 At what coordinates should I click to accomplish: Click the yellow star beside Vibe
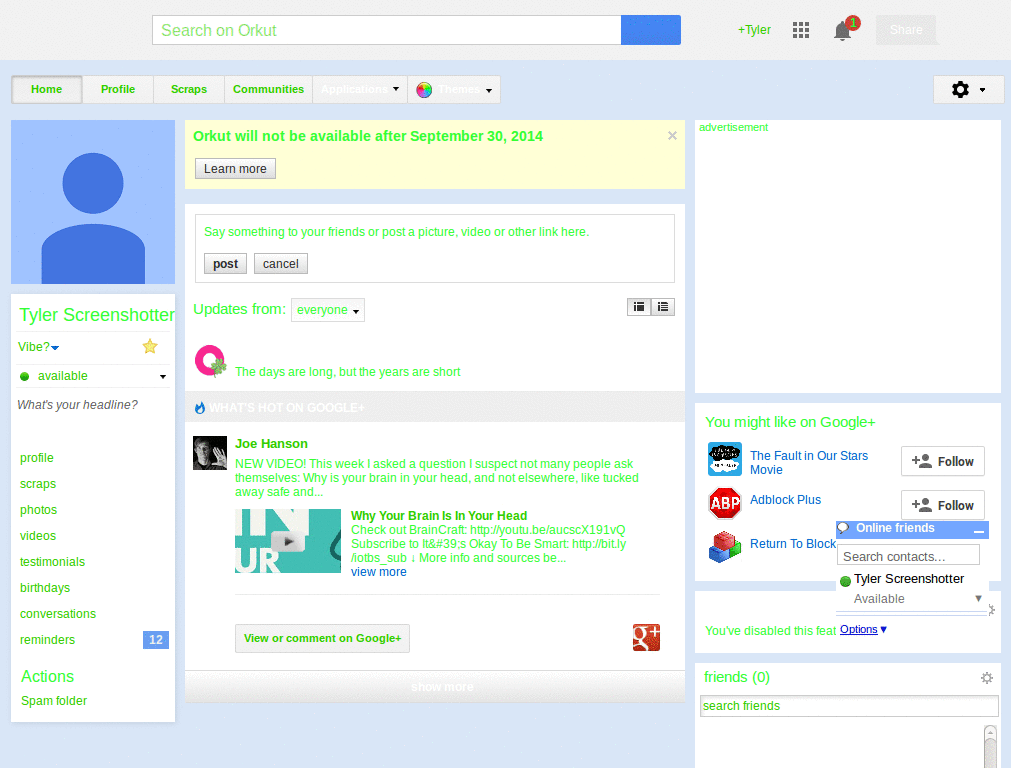click(150, 346)
